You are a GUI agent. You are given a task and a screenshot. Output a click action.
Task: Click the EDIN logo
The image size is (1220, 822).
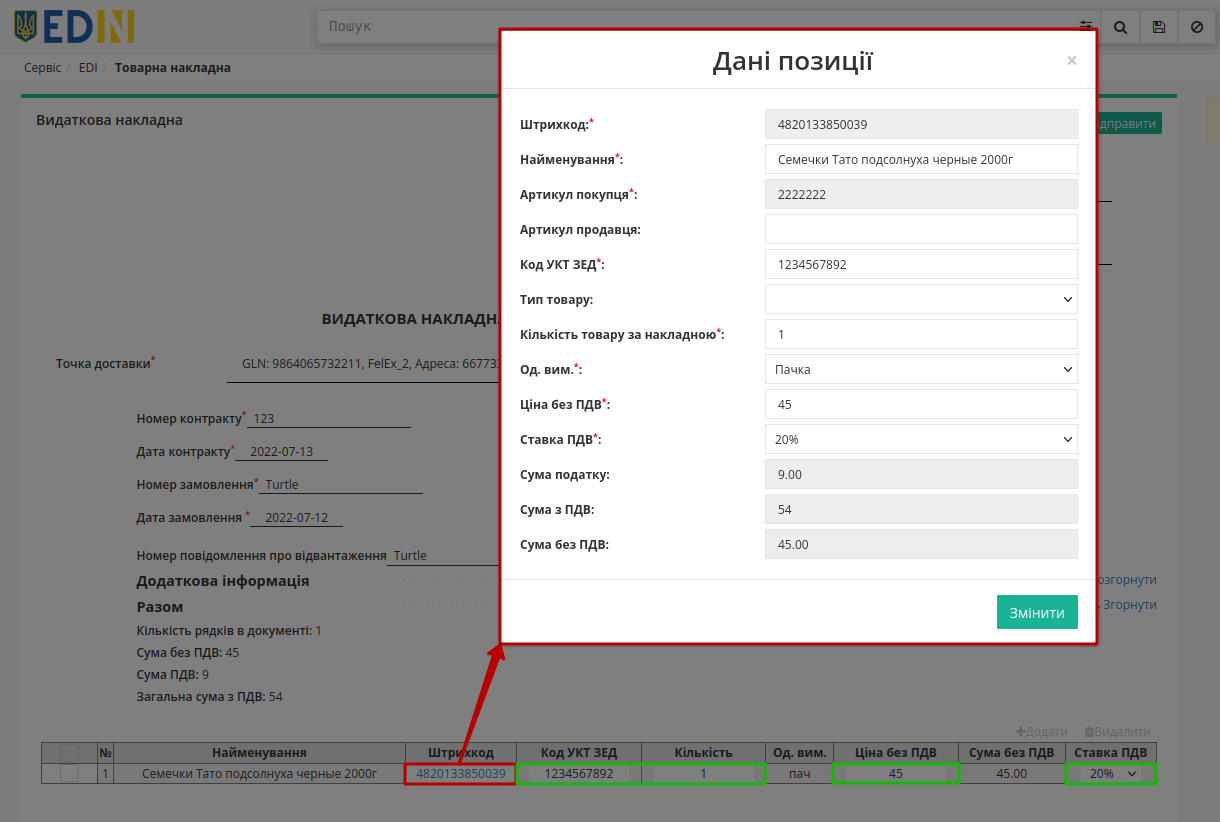pos(75,26)
